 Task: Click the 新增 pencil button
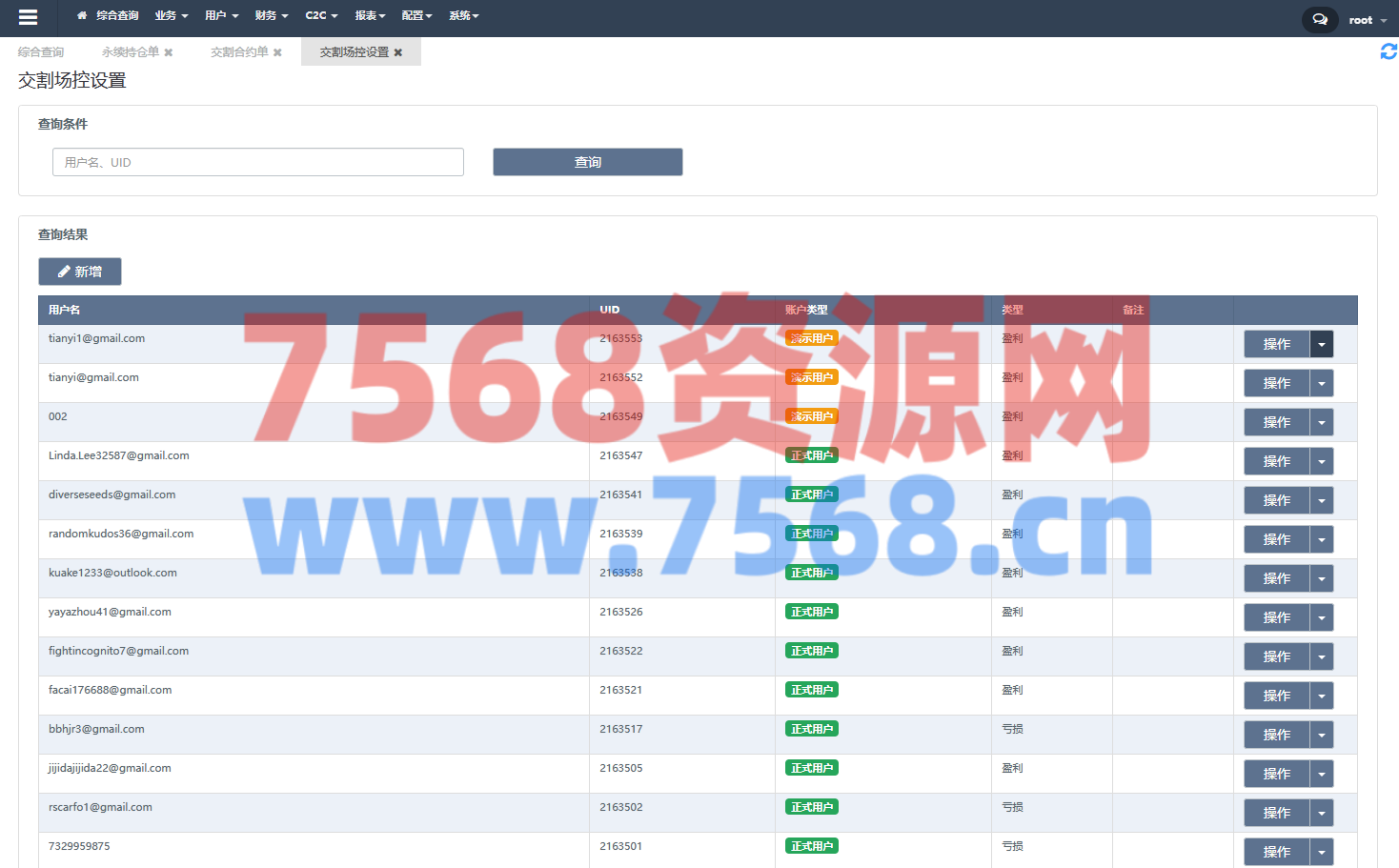pos(80,272)
